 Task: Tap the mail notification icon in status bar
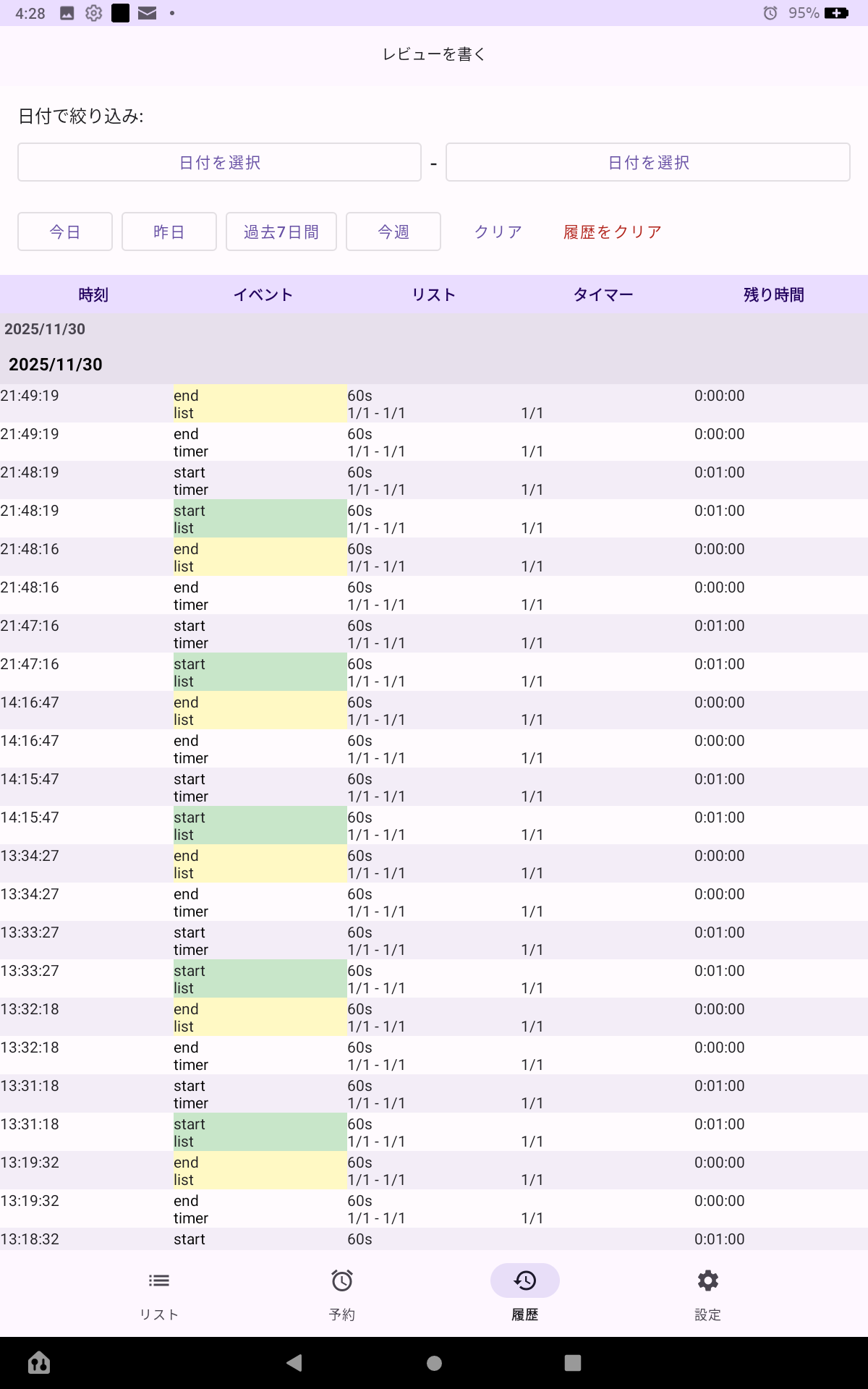tap(148, 13)
